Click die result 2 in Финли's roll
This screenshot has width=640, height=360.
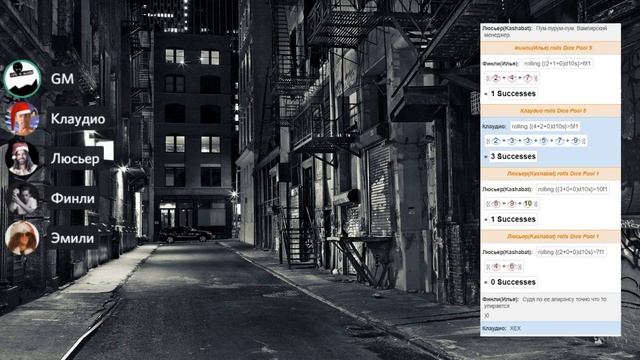point(496,78)
